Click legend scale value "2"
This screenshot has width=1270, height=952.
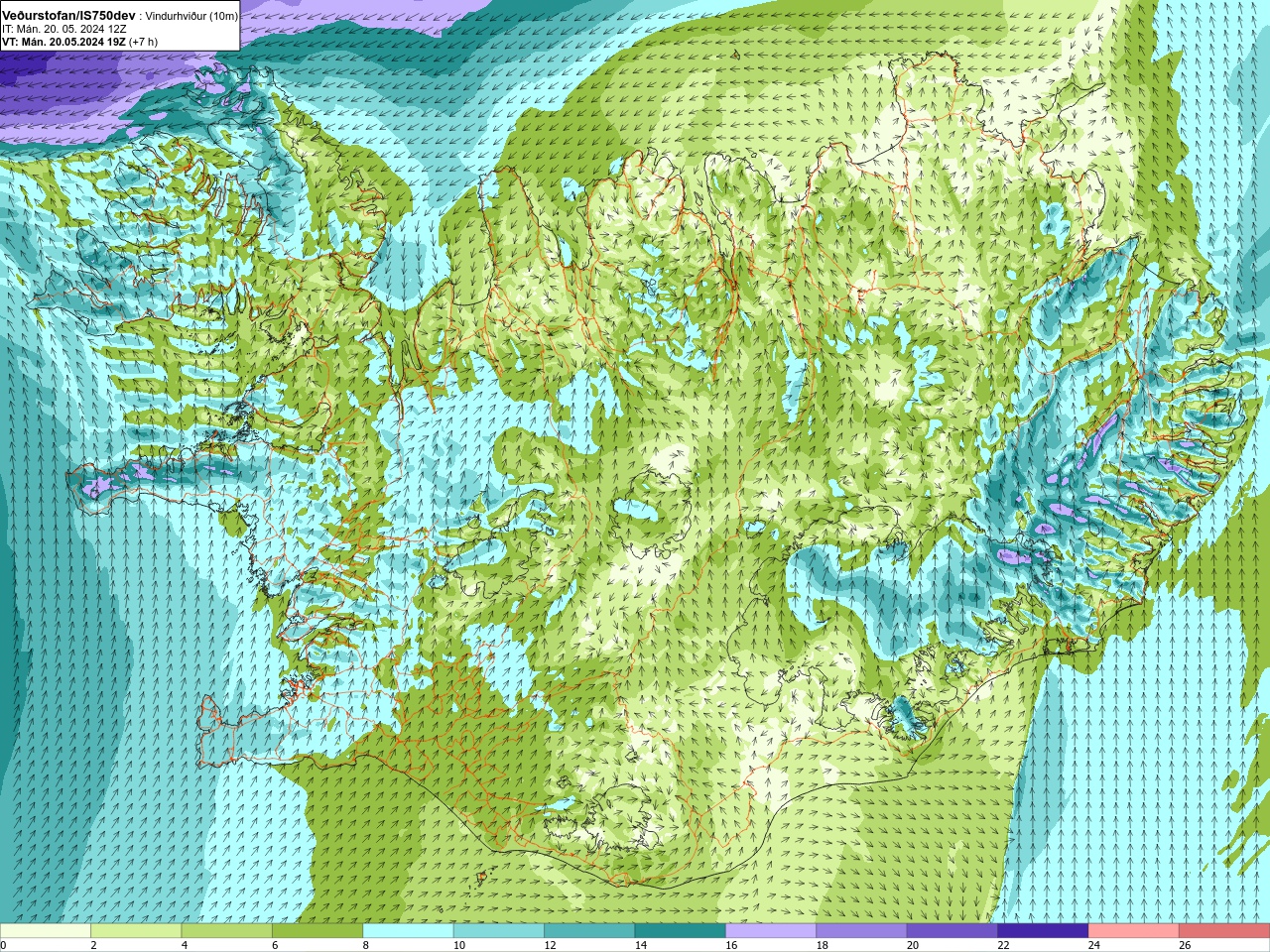(94, 945)
